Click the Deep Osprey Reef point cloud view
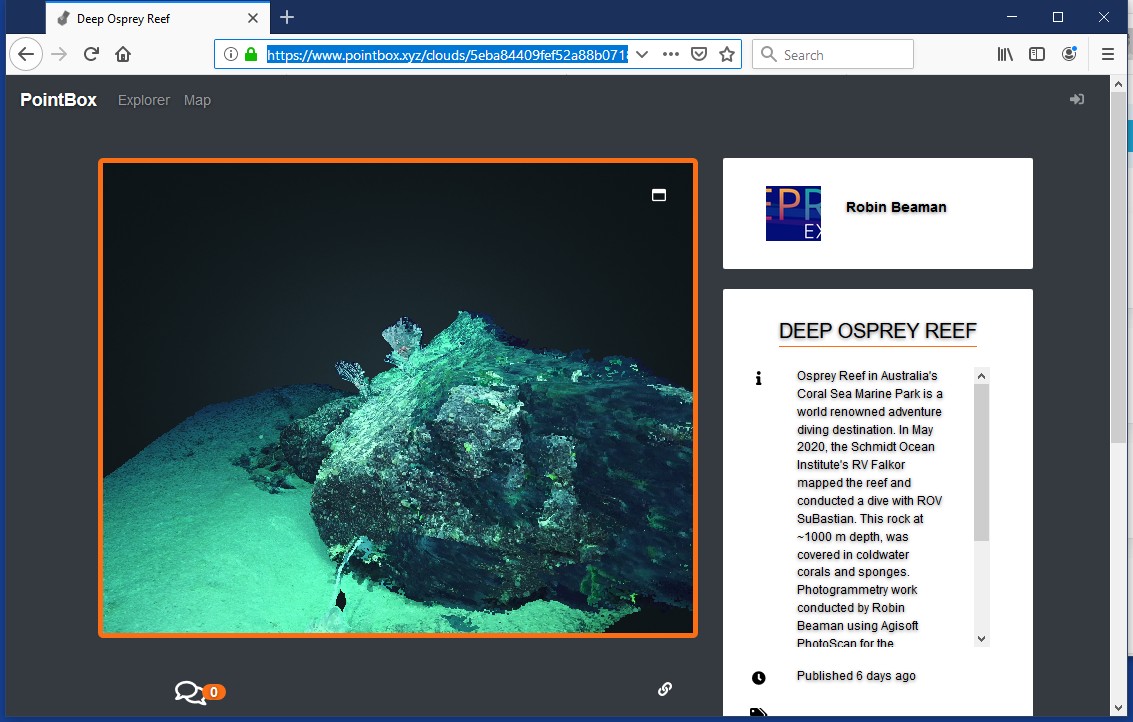1133x722 pixels. 398,397
